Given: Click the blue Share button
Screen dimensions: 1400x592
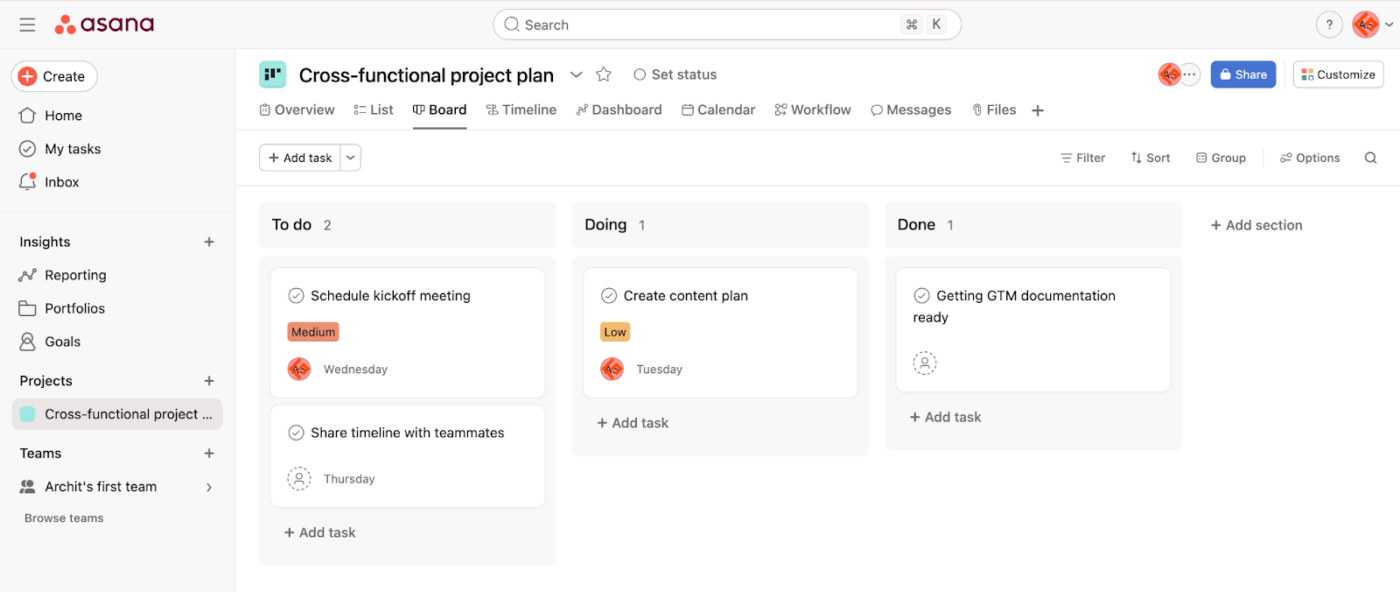Looking at the screenshot, I should click(1243, 74).
